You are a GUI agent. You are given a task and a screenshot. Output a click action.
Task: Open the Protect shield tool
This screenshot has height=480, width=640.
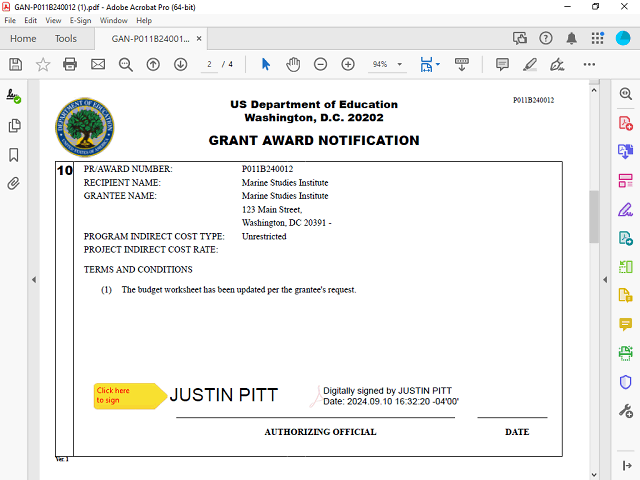(626, 382)
